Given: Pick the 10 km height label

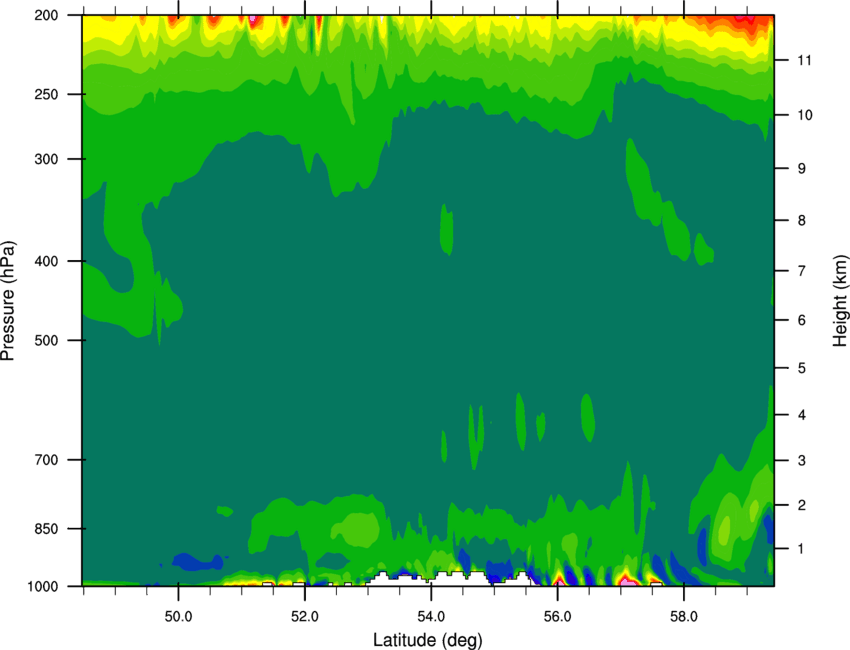Looking at the screenshot, I should pyautogui.click(x=805, y=115).
